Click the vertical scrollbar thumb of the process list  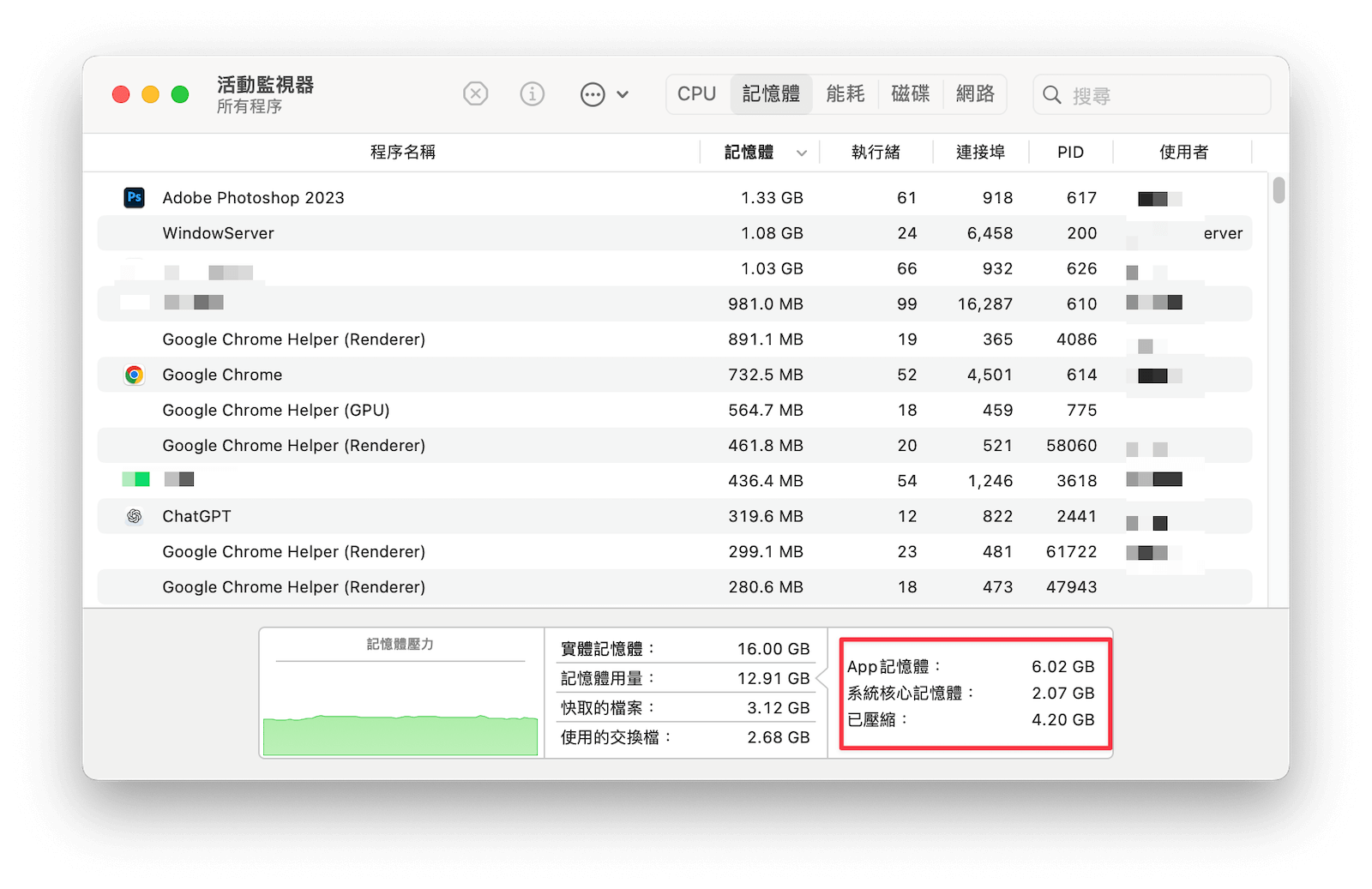pos(1279,189)
